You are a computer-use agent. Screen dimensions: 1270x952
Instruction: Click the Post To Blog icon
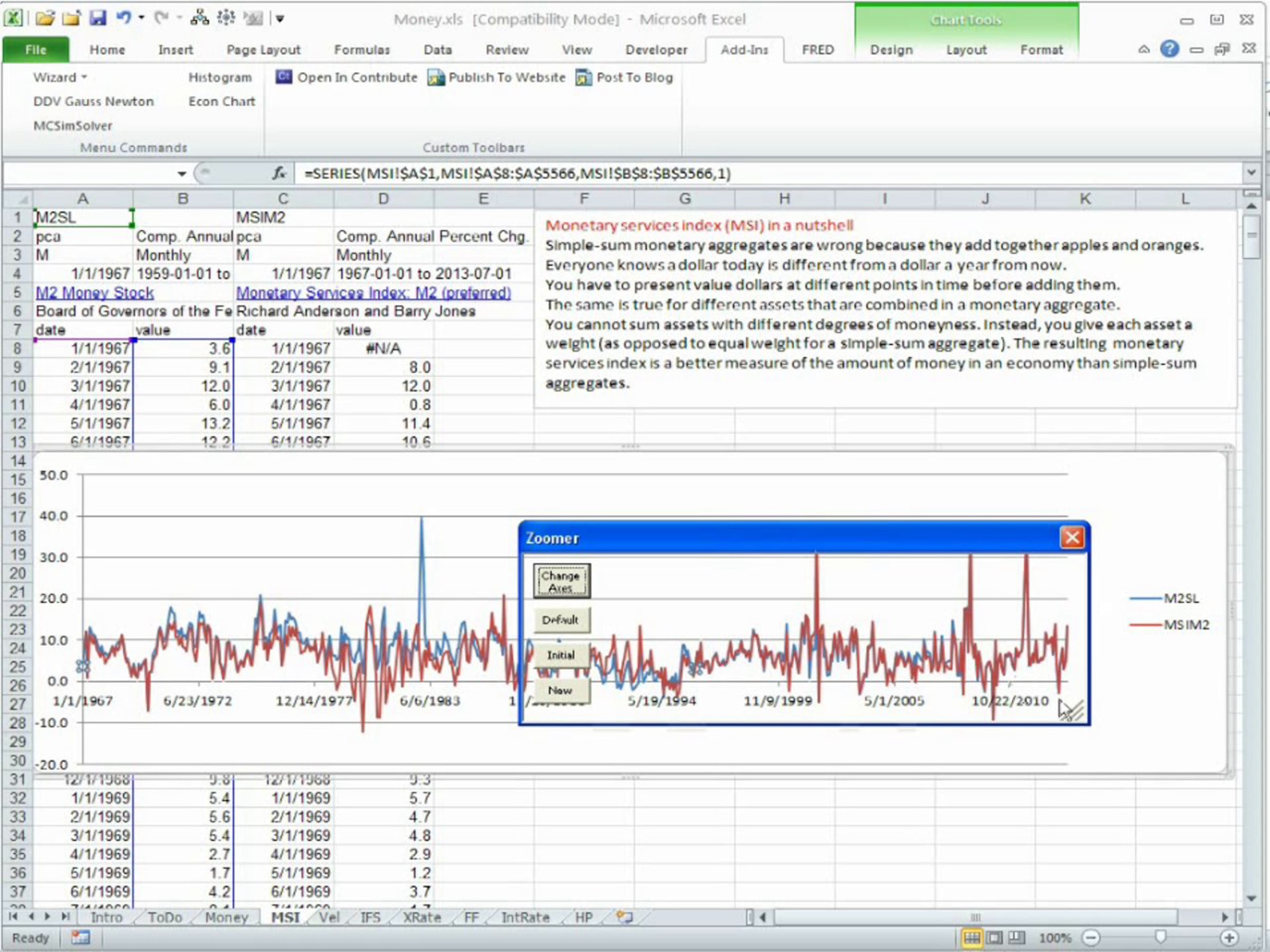[583, 77]
